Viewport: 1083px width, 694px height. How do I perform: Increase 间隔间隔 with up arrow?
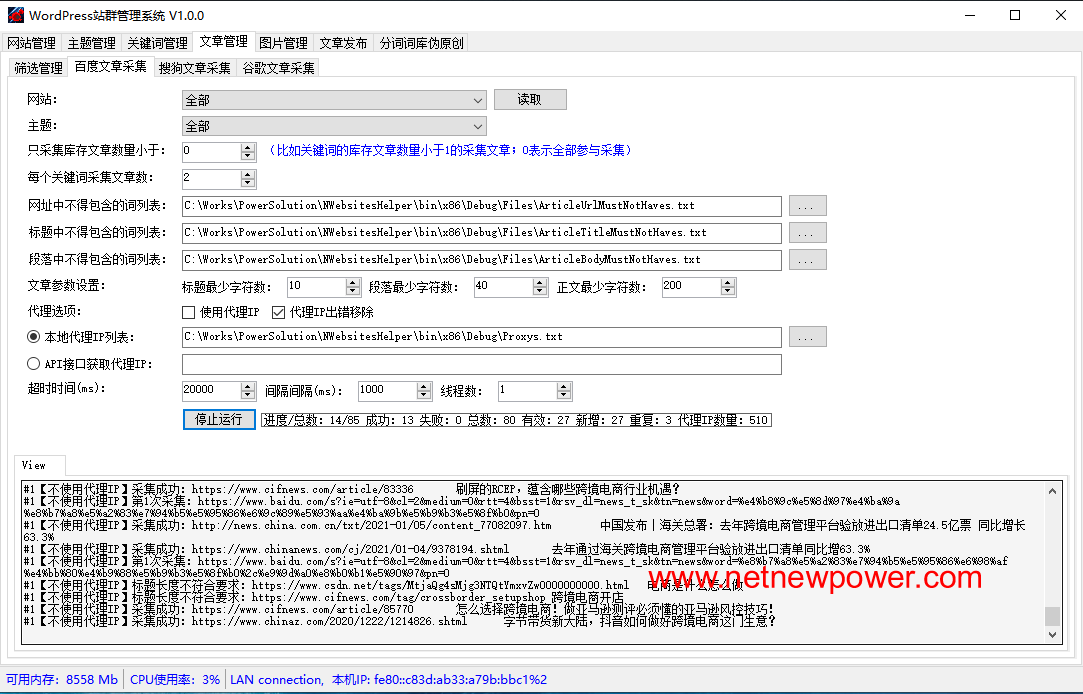pyautogui.click(x=424, y=387)
